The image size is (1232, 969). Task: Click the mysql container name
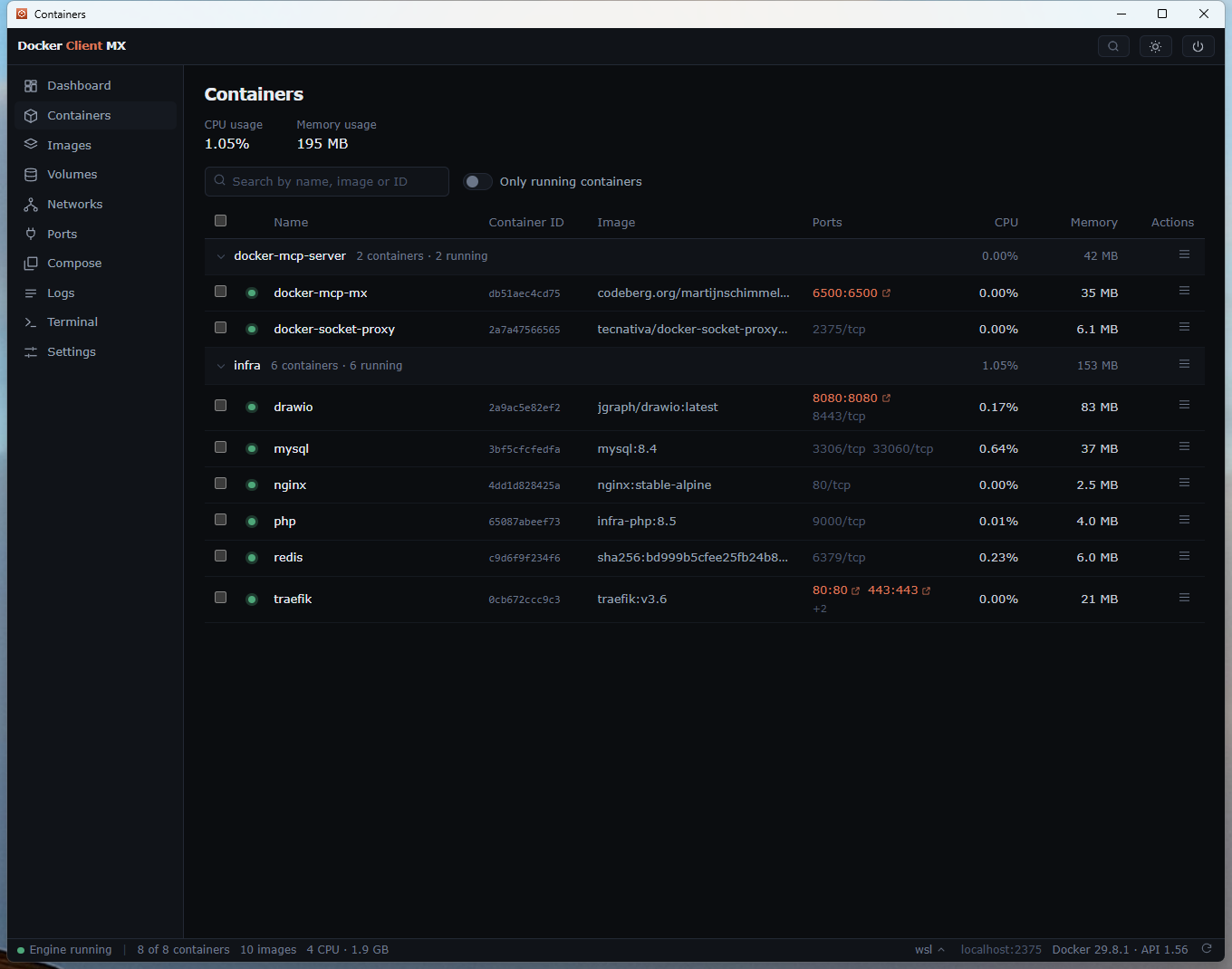[x=292, y=449]
